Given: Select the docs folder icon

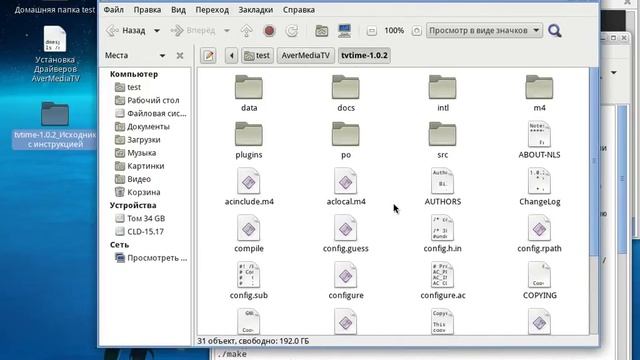Looking at the screenshot, I should pos(346,87).
